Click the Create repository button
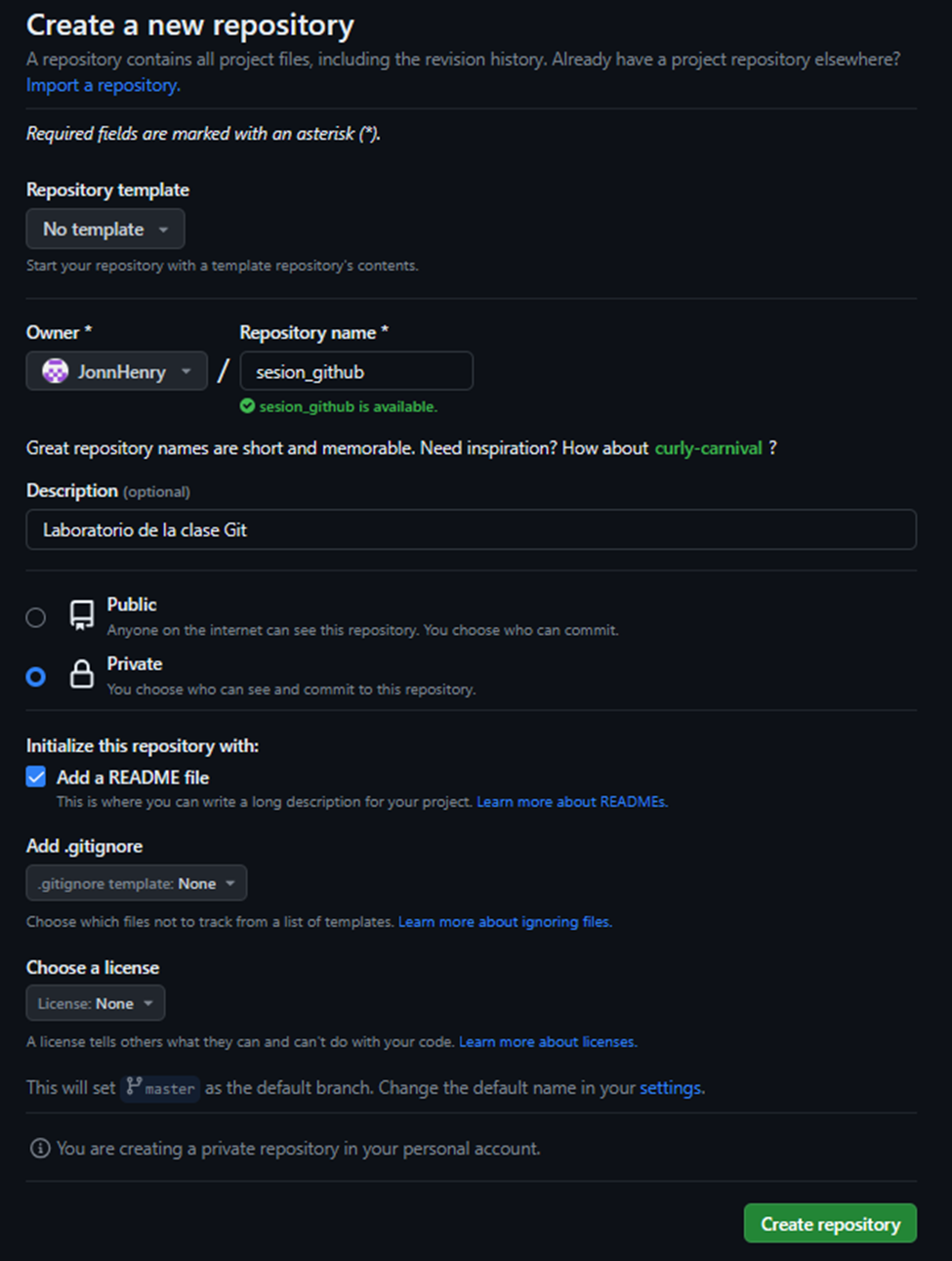952x1261 pixels. coord(829,1223)
